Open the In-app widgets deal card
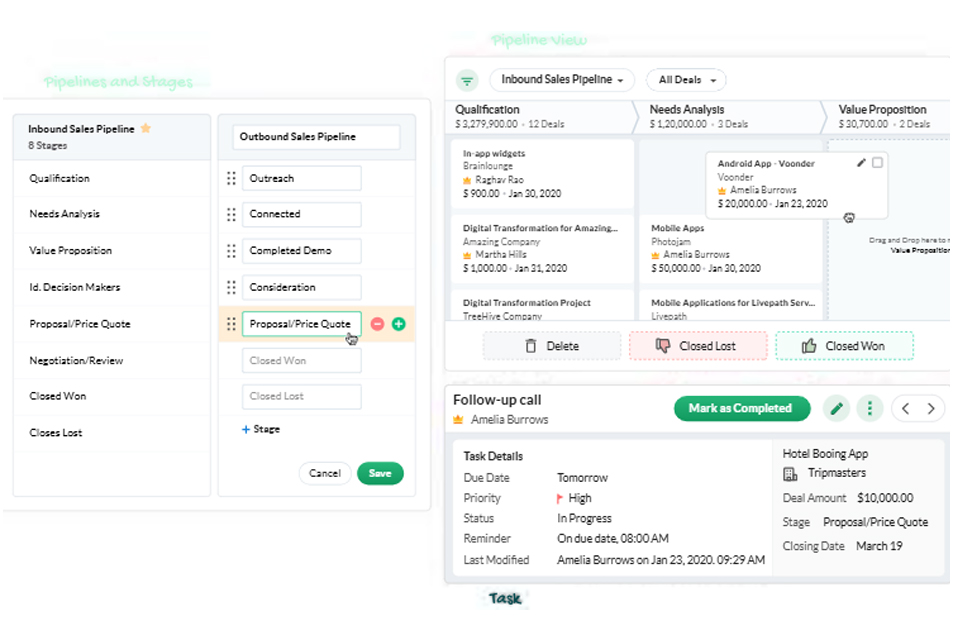This screenshot has width=954, height=641. 542,174
